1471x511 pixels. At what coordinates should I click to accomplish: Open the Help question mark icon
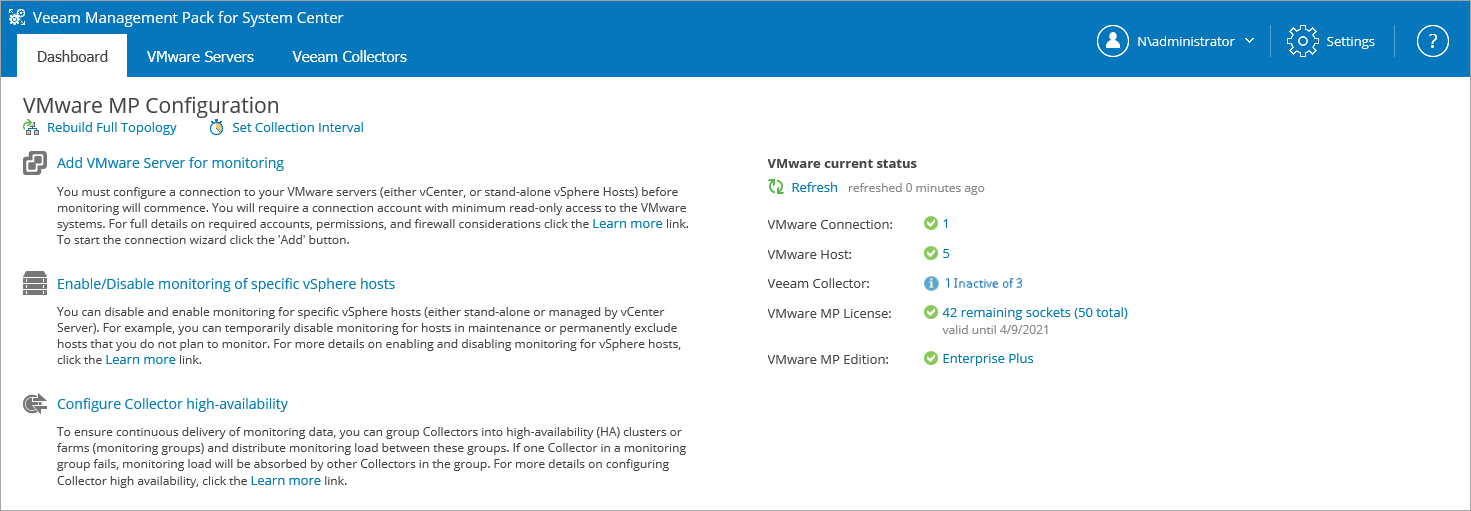tap(1433, 41)
